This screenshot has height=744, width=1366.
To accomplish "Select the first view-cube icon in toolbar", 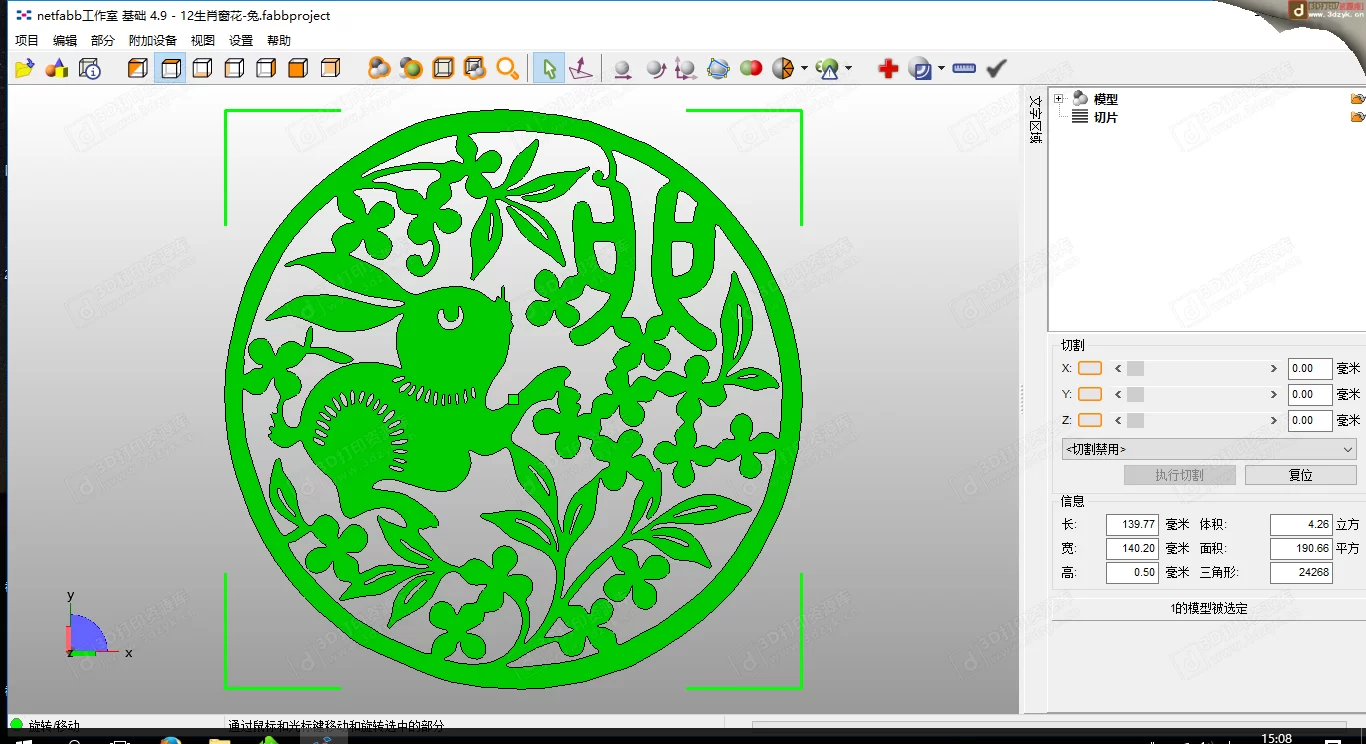I will tap(138, 68).
